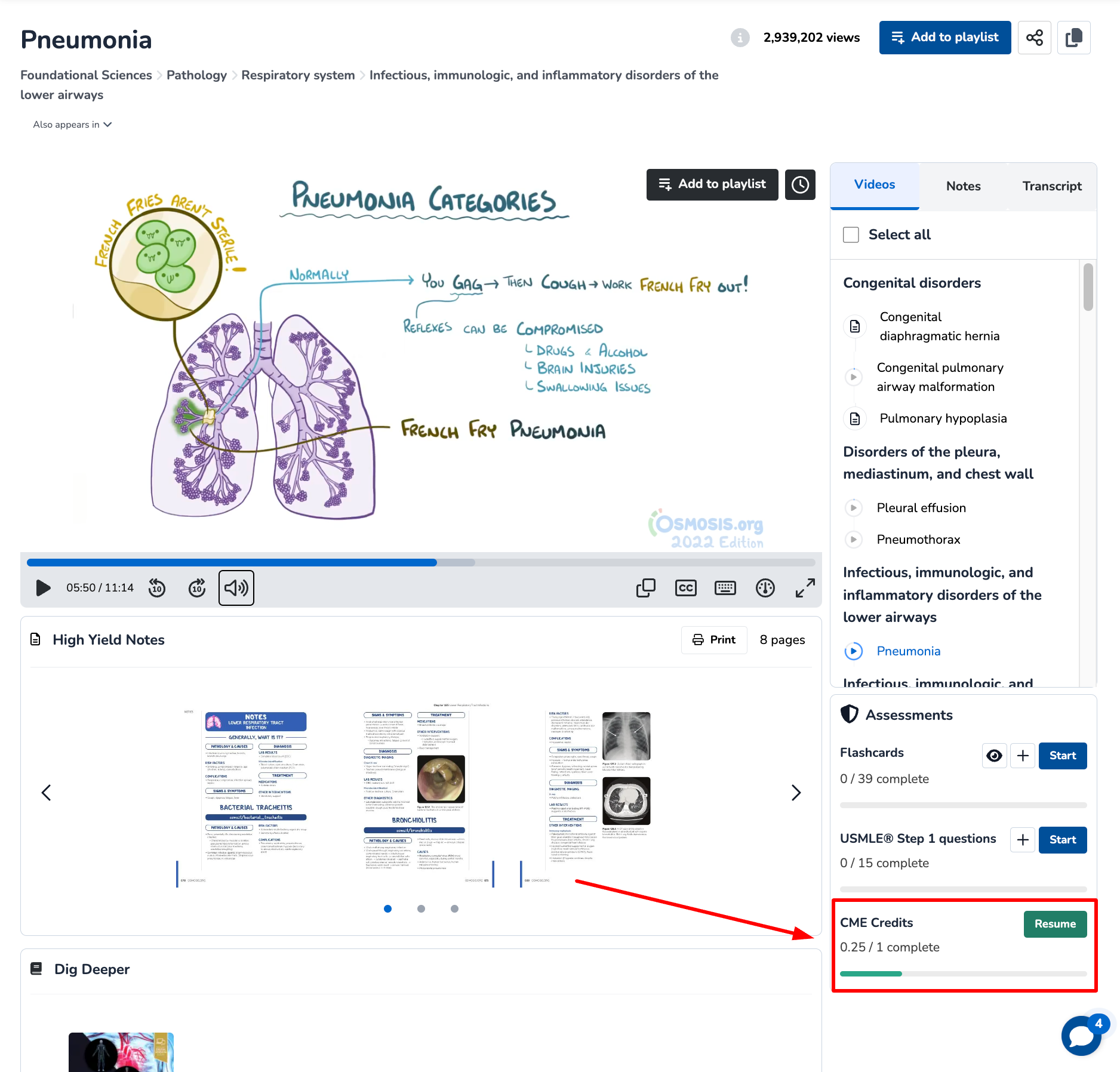The width and height of the screenshot is (1120, 1072).
Task: Toggle flashcards preview eye icon
Action: 994,756
